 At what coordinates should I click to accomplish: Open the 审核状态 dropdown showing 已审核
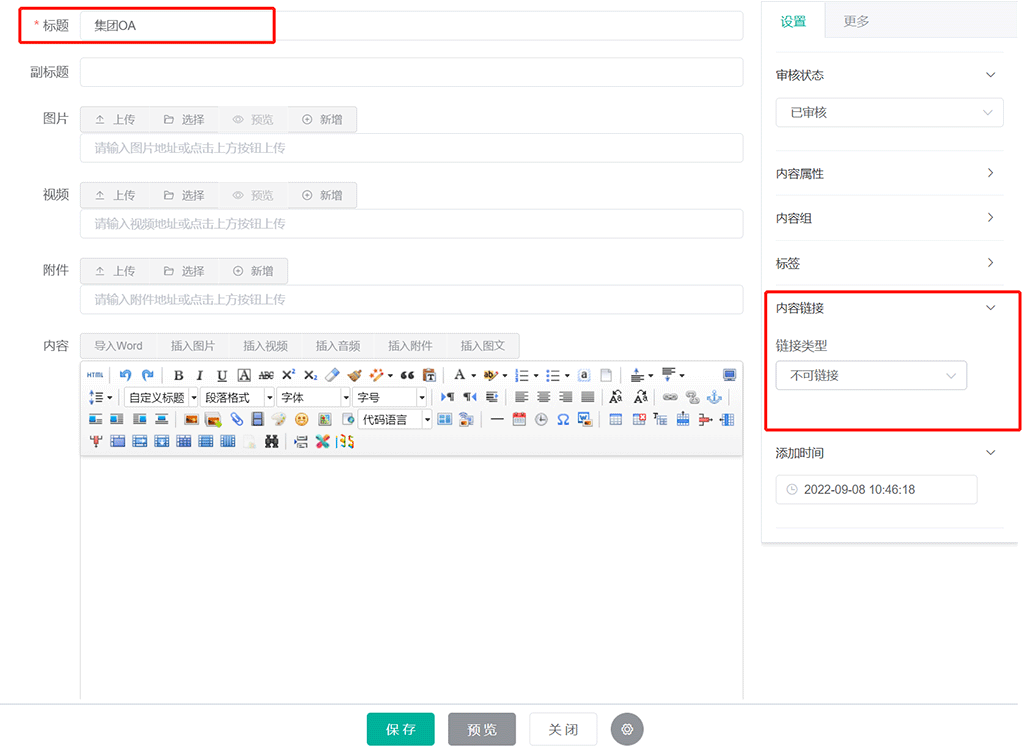(x=889, y=113)
